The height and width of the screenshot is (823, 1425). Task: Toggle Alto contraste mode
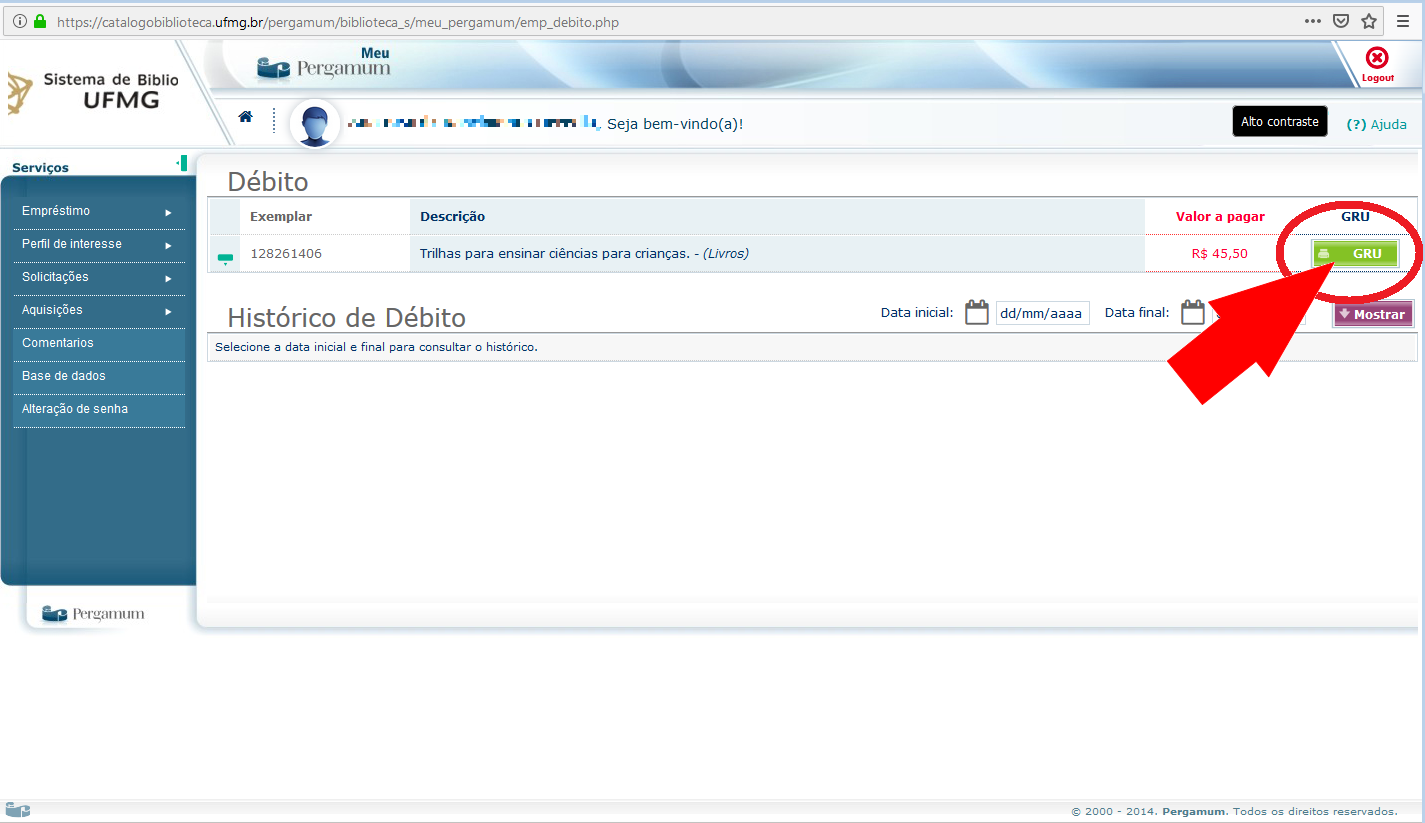coord(1279,122)
